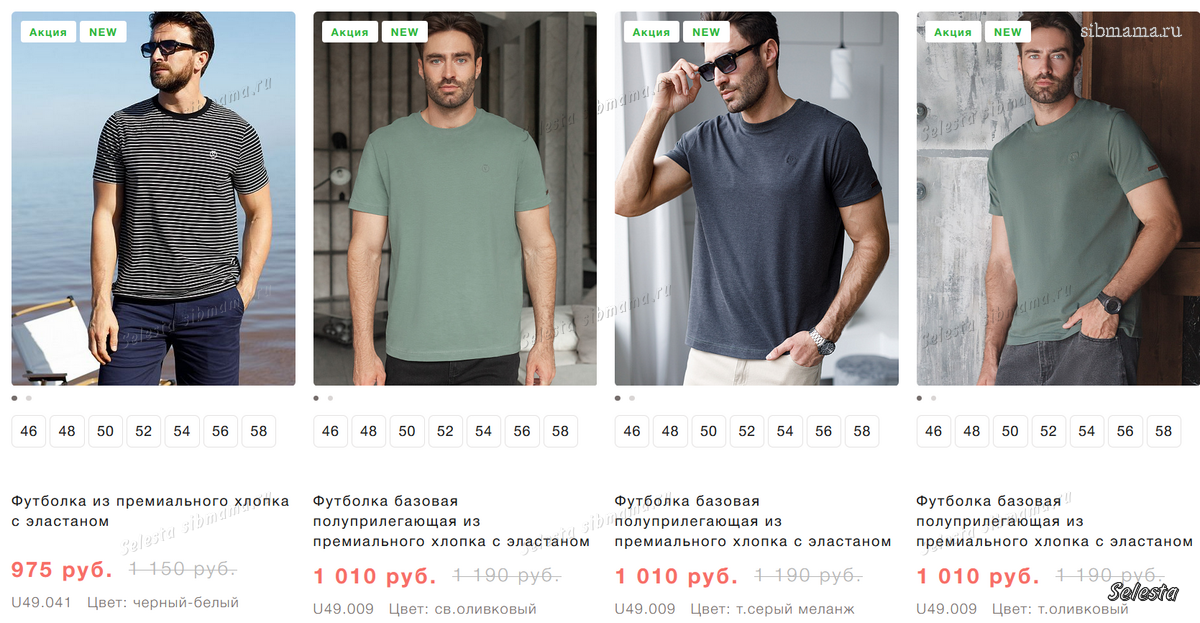Click the NEW badge on dark olive t-shirt
The width and height of the screenshot is (1200, 623).
tap(1008, 32)
